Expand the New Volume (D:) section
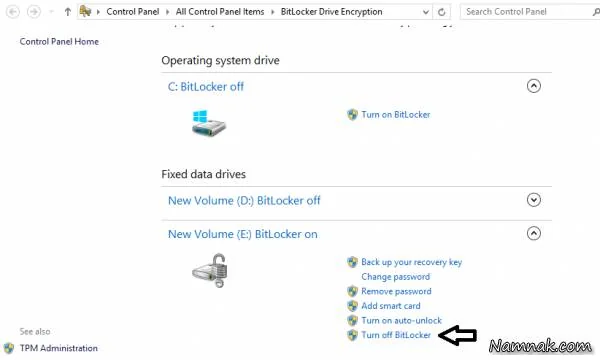 [x=533, y=200]
